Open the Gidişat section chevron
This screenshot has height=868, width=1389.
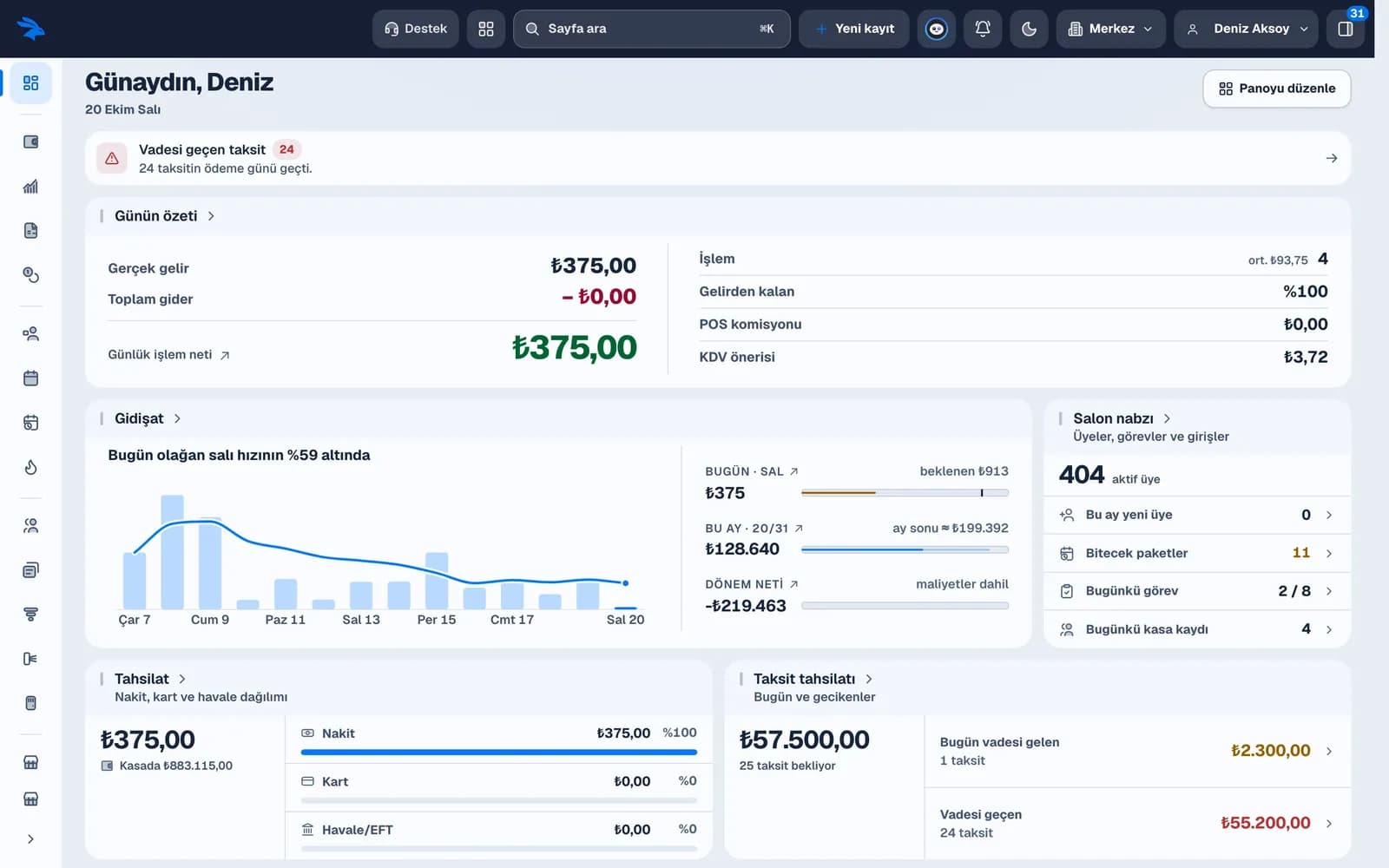(177, 418)
